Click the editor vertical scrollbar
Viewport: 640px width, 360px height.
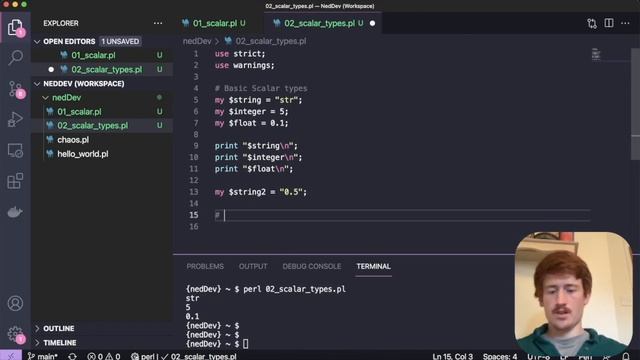(x=635, y=104)
